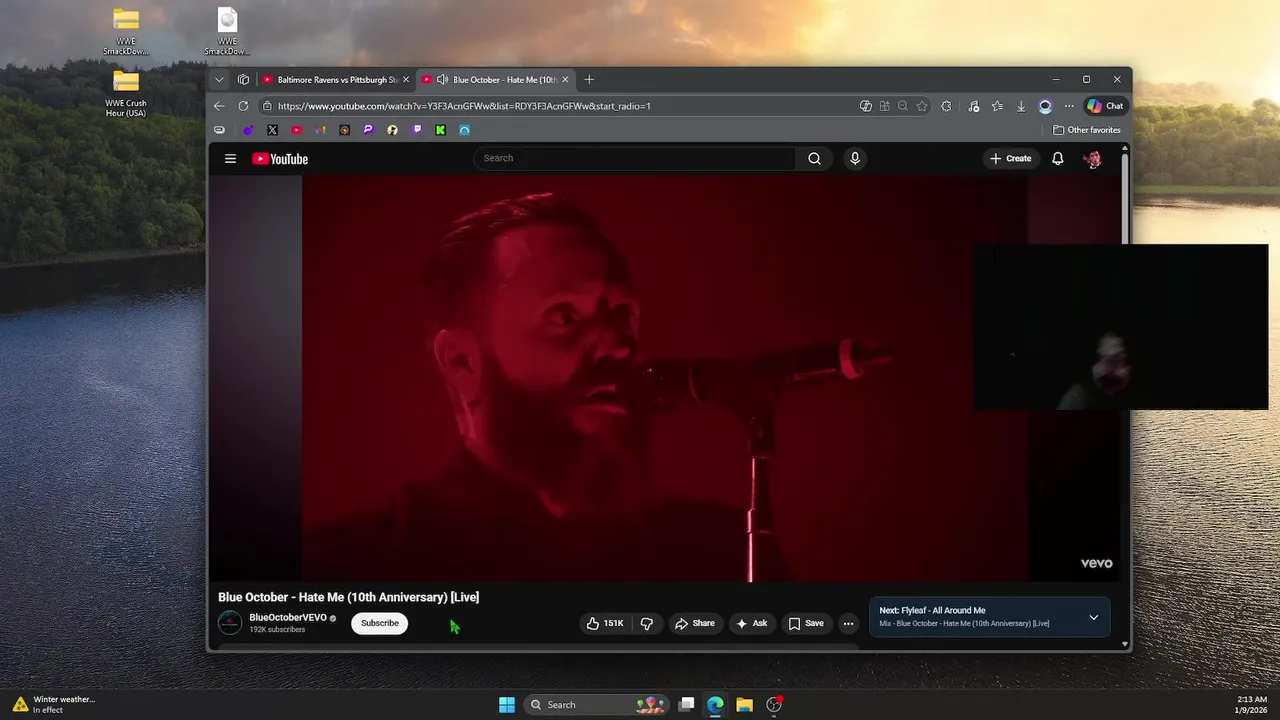Click the video title Blue October - Hate Me
Image resolution: width=1280 pixels, height=720 pixels.
(x=349, y=597)
